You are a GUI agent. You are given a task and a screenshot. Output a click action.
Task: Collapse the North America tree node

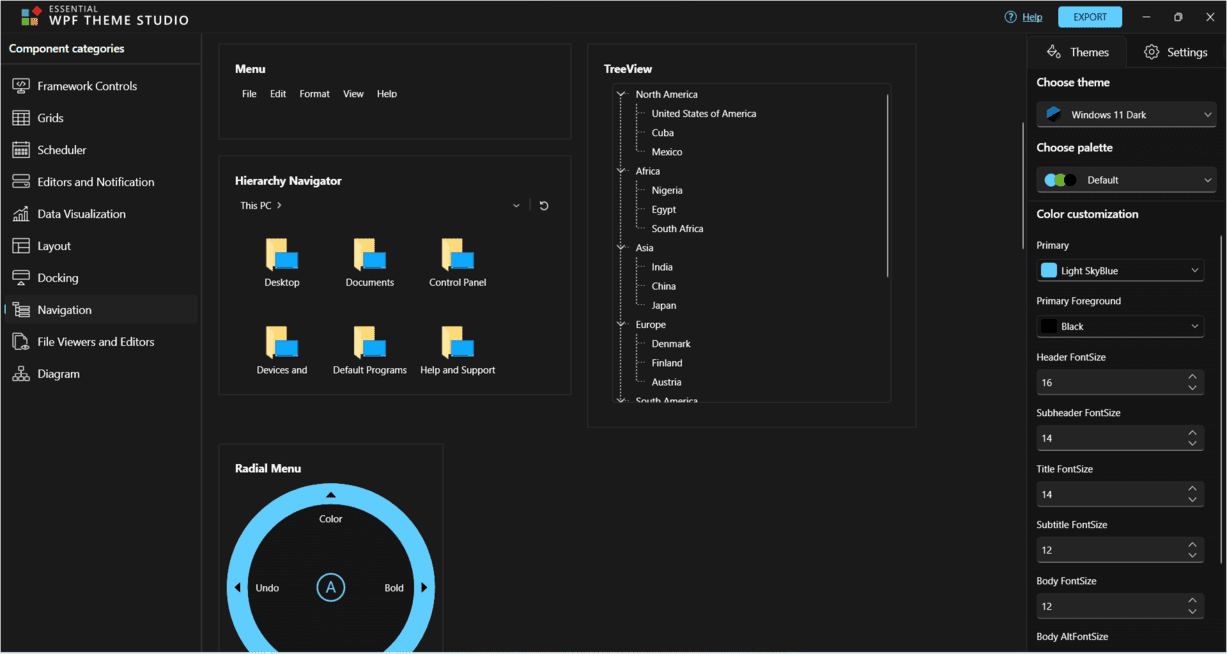(x=621, y=95)
